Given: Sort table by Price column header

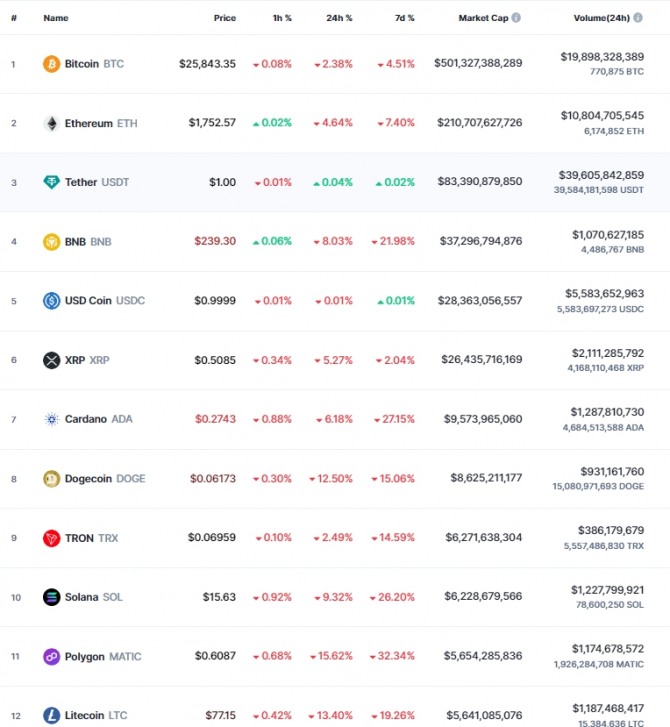Looking at the screenshot, I should 225,18.
